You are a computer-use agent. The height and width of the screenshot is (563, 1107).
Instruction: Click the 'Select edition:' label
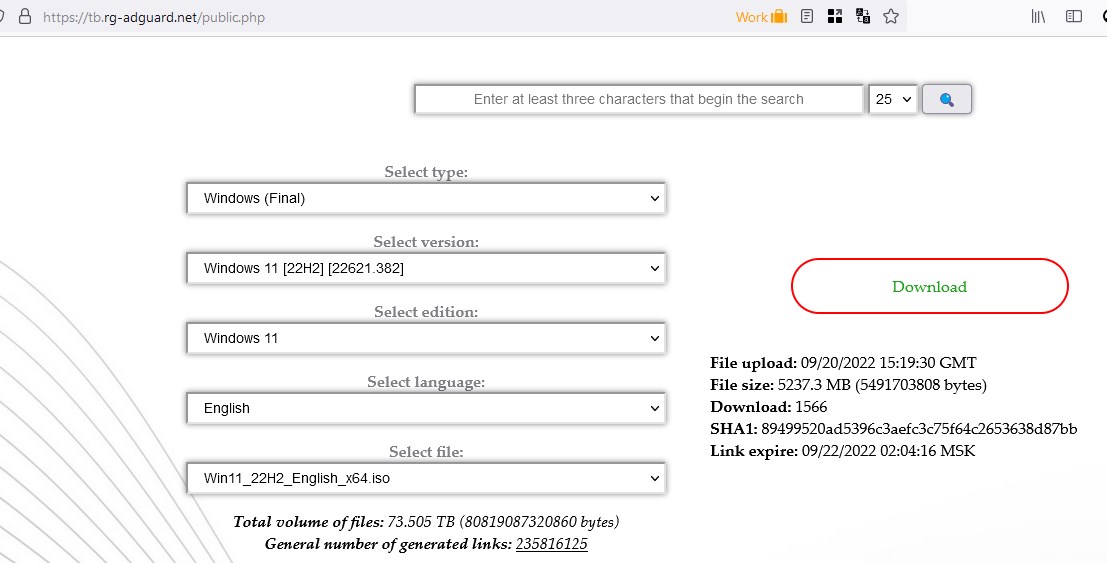point(426,312)
